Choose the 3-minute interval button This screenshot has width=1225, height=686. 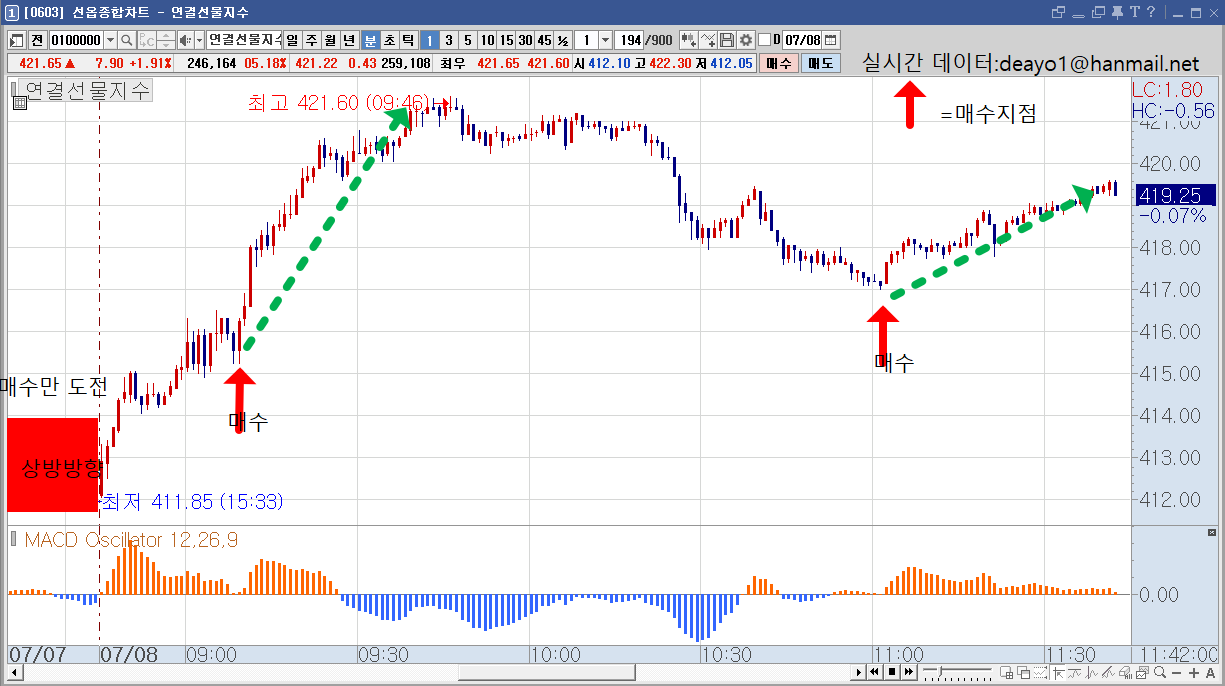448,40
